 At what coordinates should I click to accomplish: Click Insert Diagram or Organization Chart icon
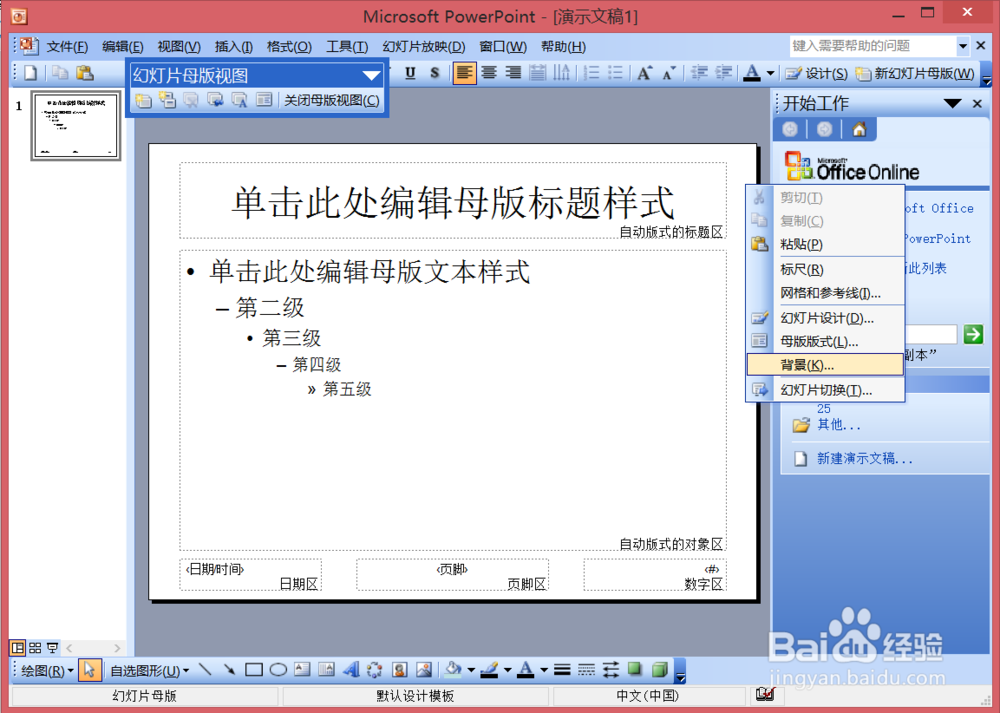tap(374, 670)
